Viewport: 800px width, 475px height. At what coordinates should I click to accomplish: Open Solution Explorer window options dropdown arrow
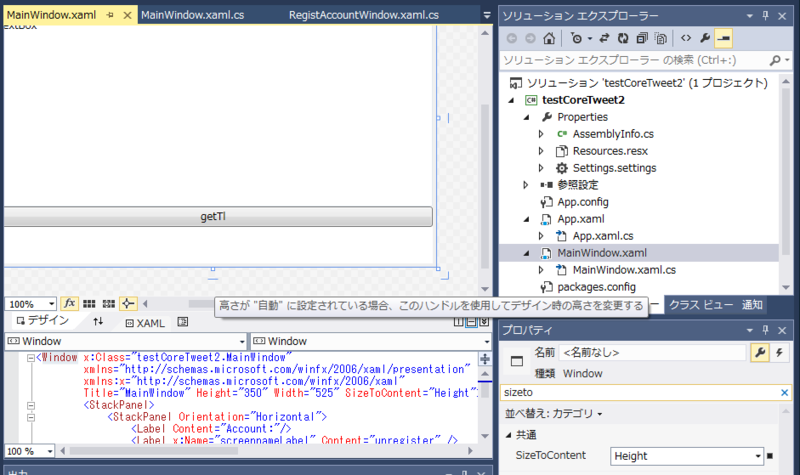[x=749, y=16]
